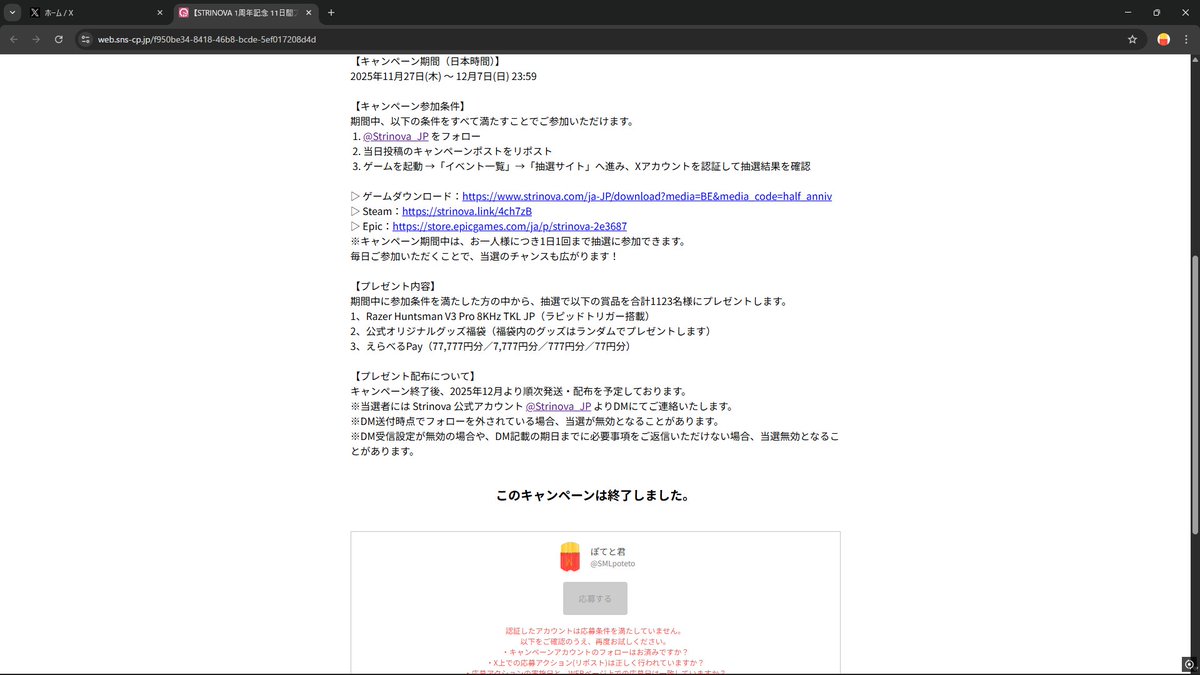This screenshot has width=1200, height=675.
Task: Reload the current page
Action: tap(59, 39)
